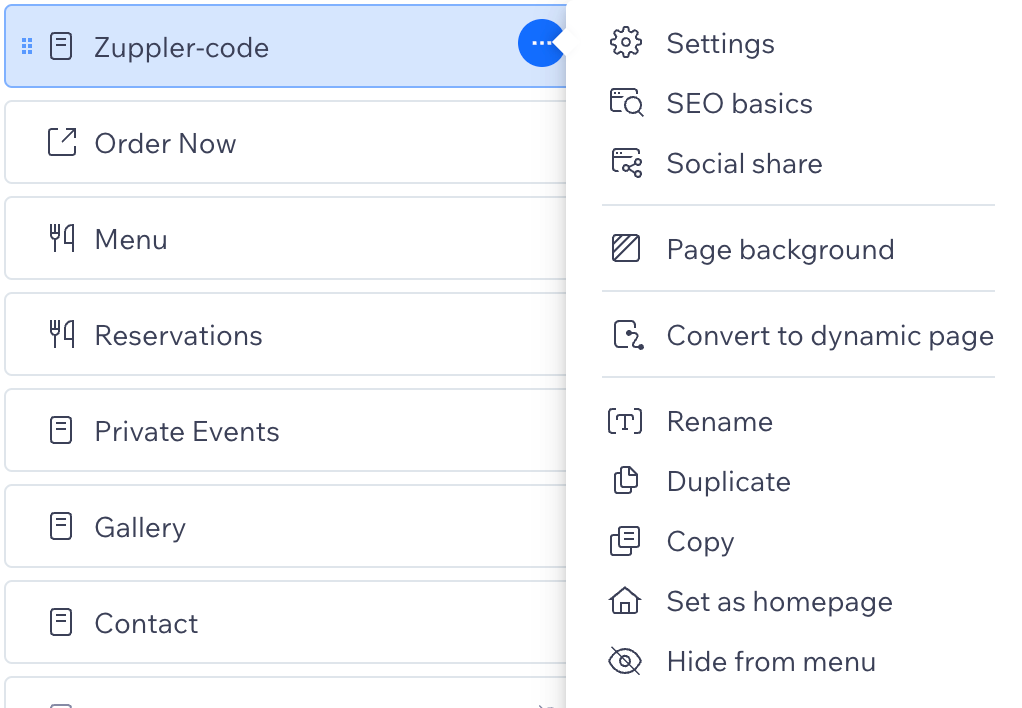
Task: Click the page icon beside Gallery
Action: pyautogui.click(x=61, y=526)
